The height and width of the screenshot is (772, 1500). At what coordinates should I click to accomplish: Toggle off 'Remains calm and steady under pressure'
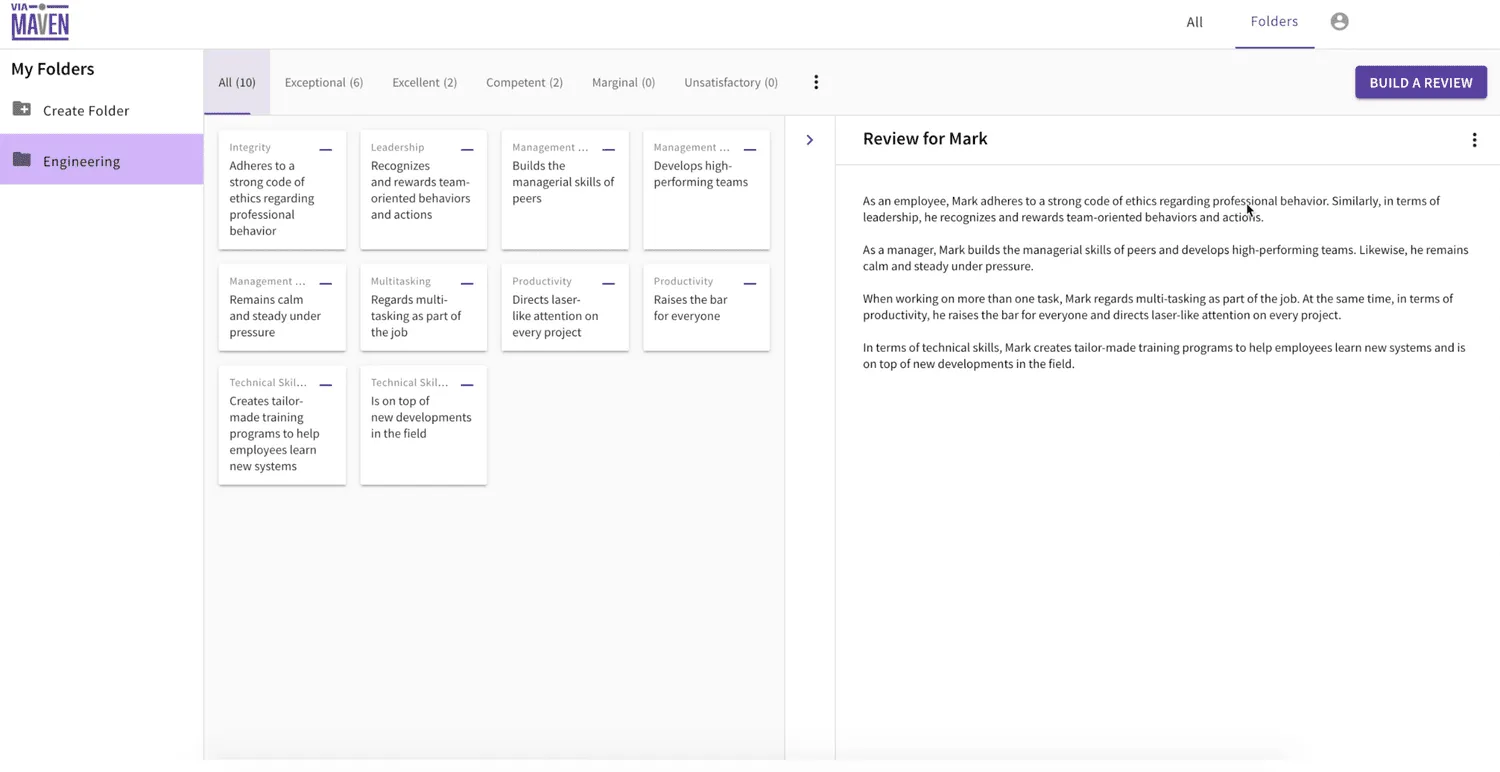(x=325, y=282)
